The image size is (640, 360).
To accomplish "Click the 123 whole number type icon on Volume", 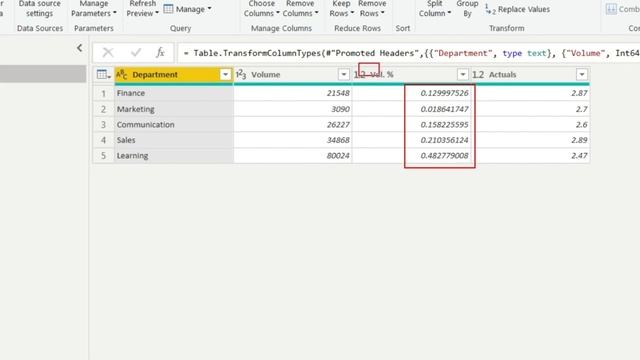I will (x=241, y=75).
